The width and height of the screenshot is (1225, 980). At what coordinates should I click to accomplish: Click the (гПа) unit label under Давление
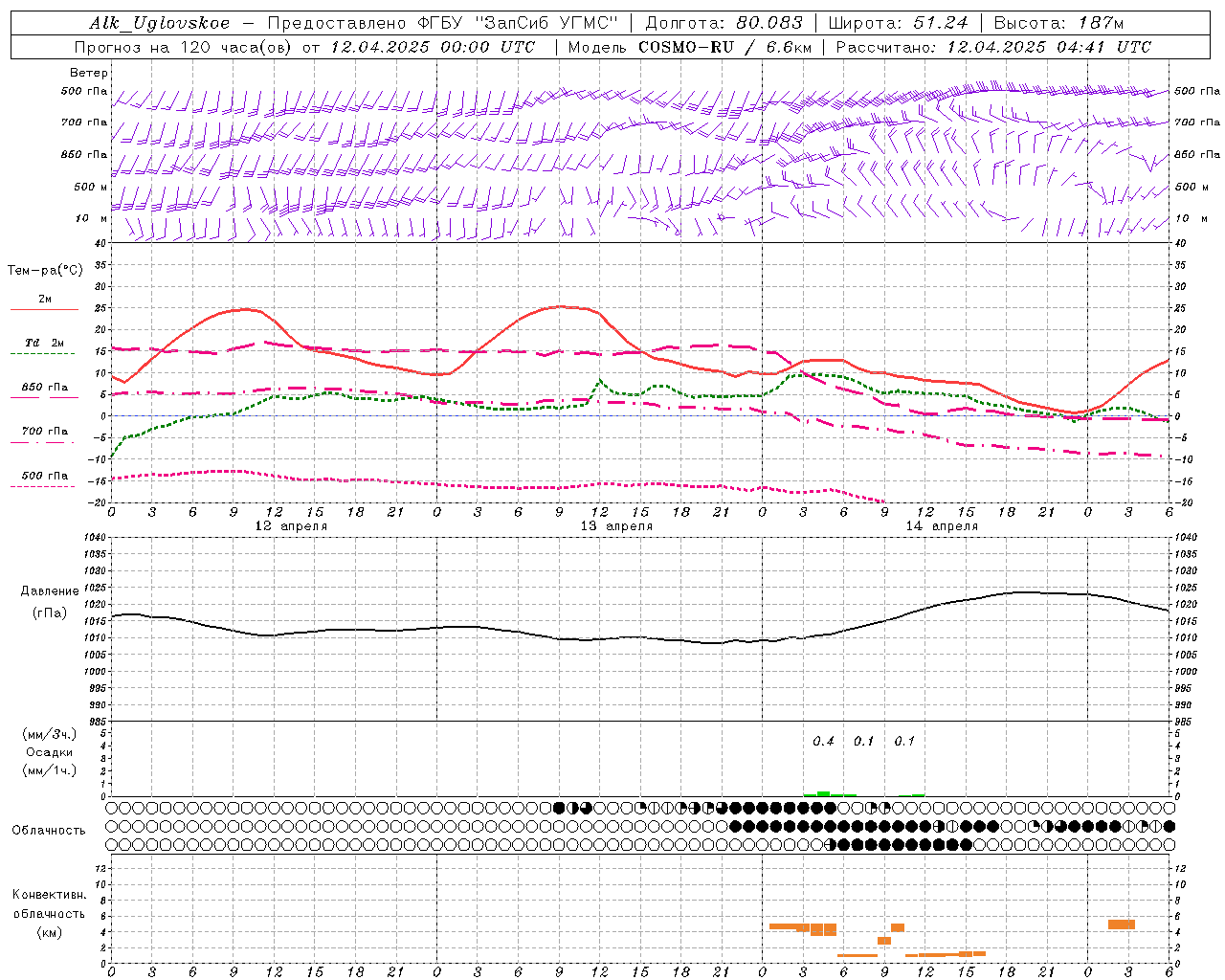(x=50, y=612)
